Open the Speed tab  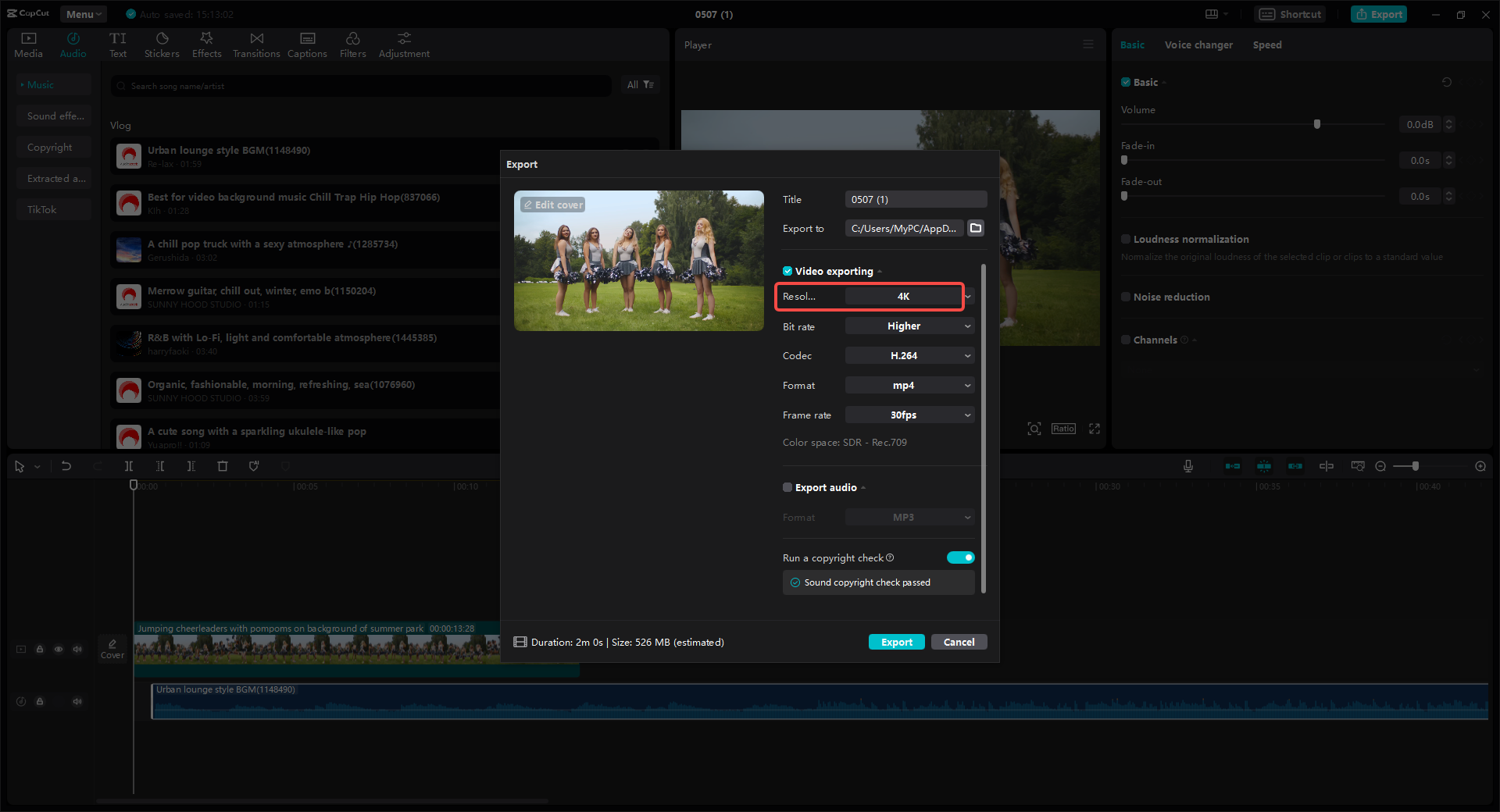(1267, 45)
